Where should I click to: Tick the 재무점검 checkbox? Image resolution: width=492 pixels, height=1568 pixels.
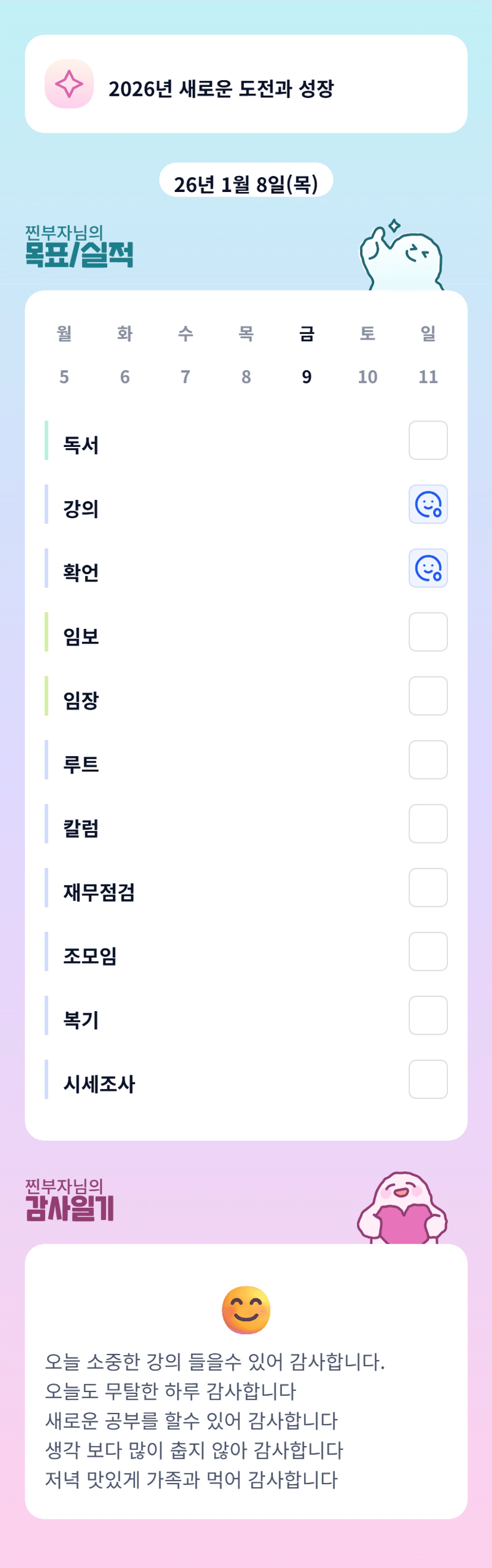coord(428,887)
